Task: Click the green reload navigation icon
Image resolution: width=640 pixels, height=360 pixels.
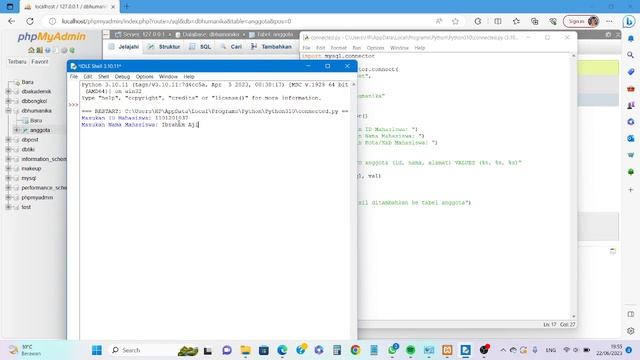Action: [72, 50]
